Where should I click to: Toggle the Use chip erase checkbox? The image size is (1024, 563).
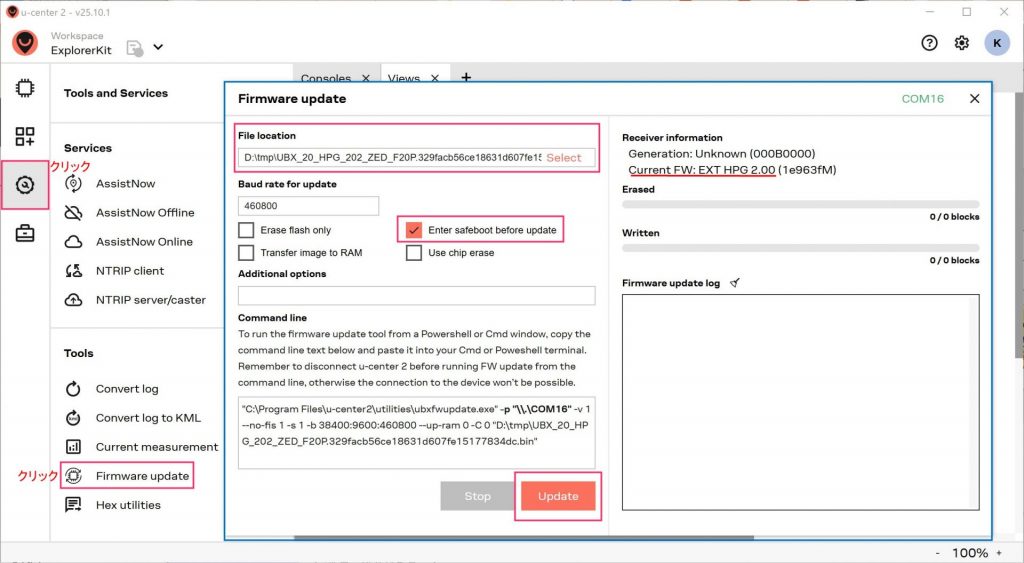(414, 253)
